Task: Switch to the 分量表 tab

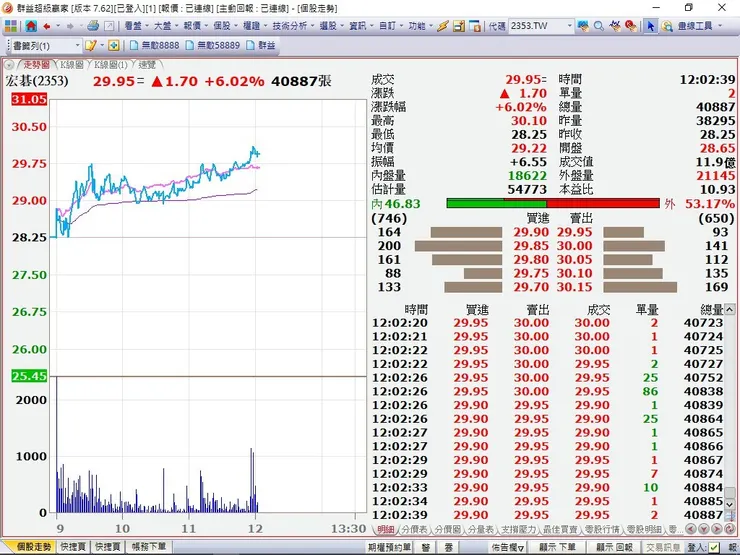Action: point(481,530)
